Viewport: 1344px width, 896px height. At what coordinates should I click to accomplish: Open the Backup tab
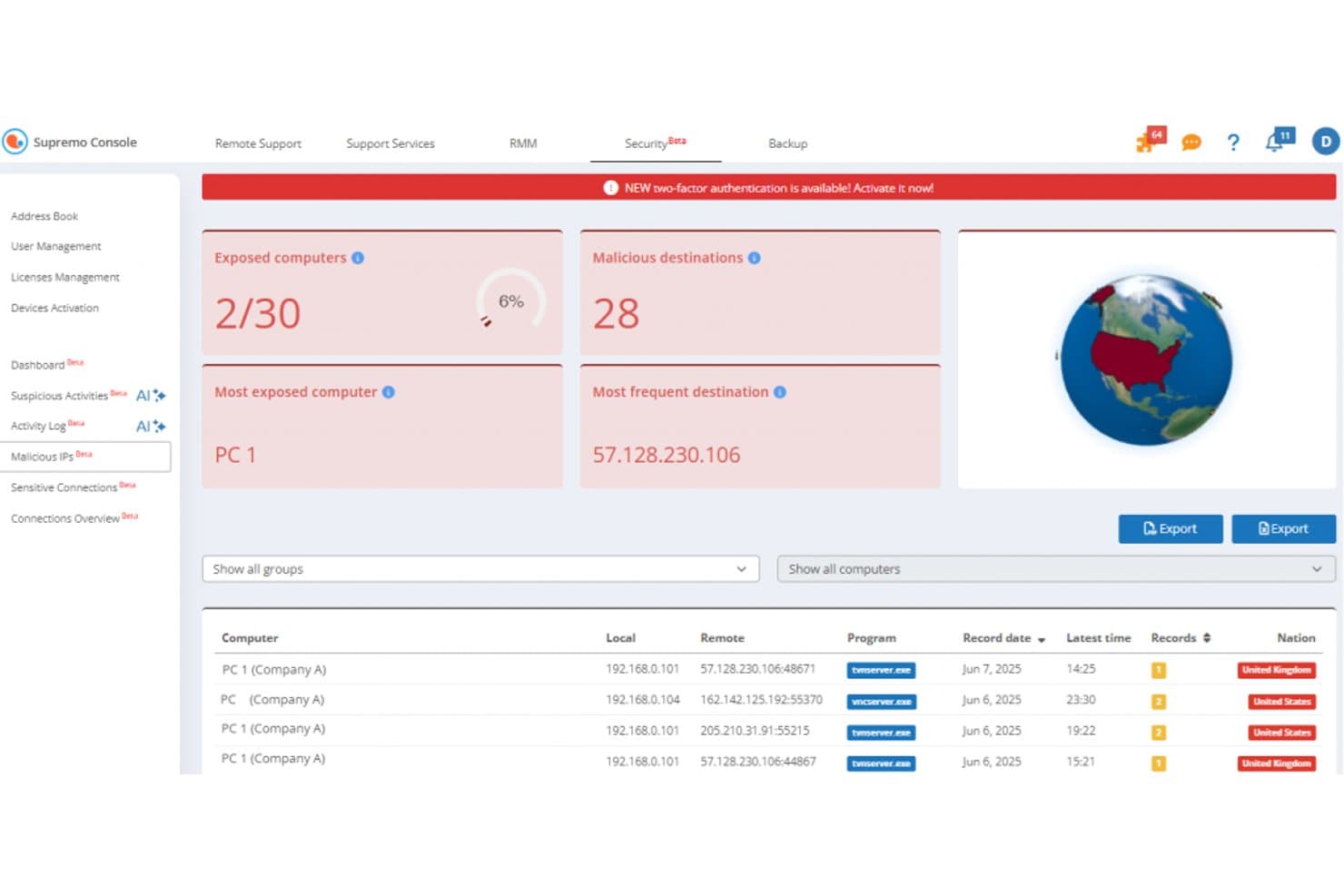[x=787, y=143]
